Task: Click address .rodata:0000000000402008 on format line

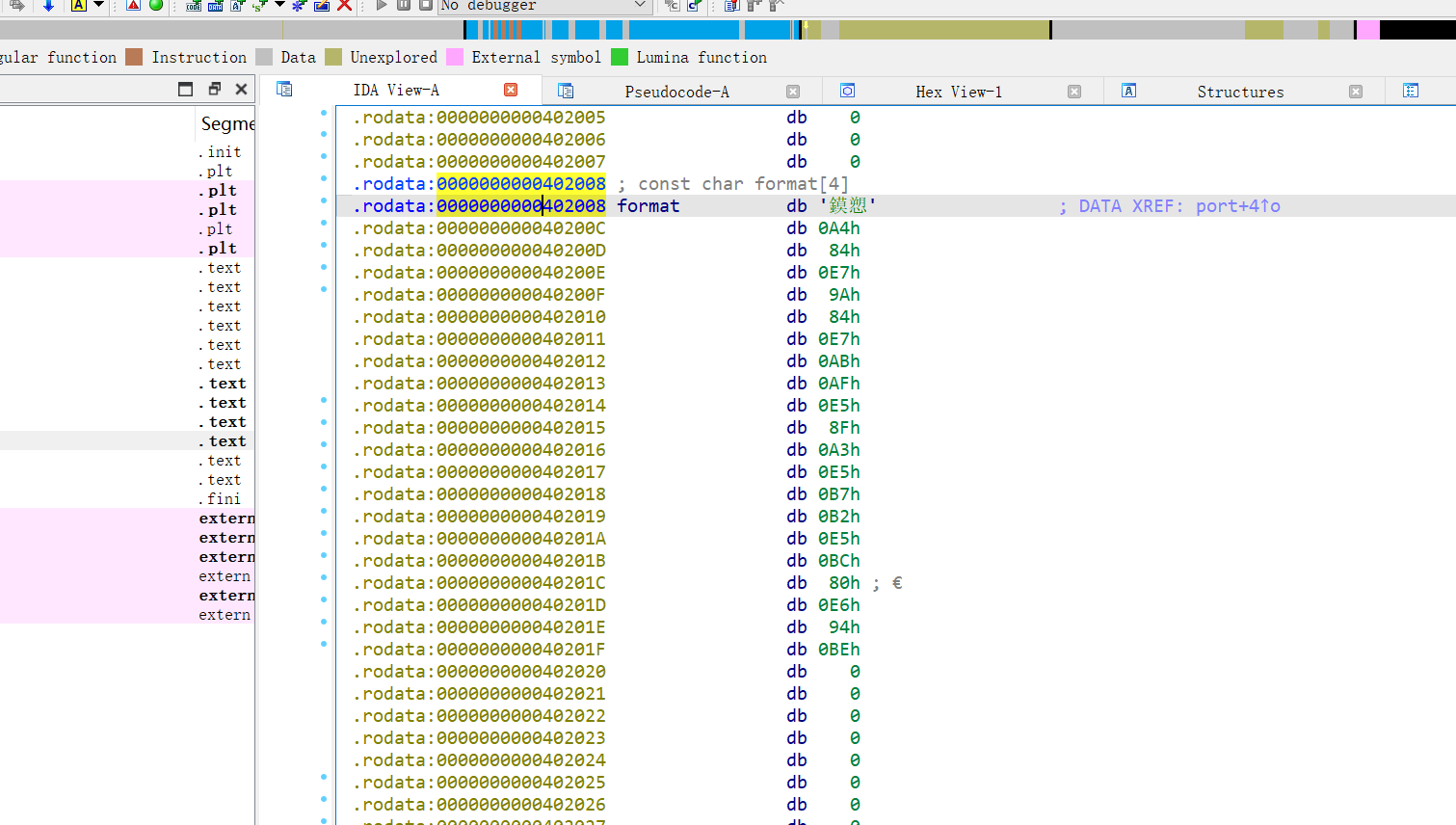Action: pos(479,206)
